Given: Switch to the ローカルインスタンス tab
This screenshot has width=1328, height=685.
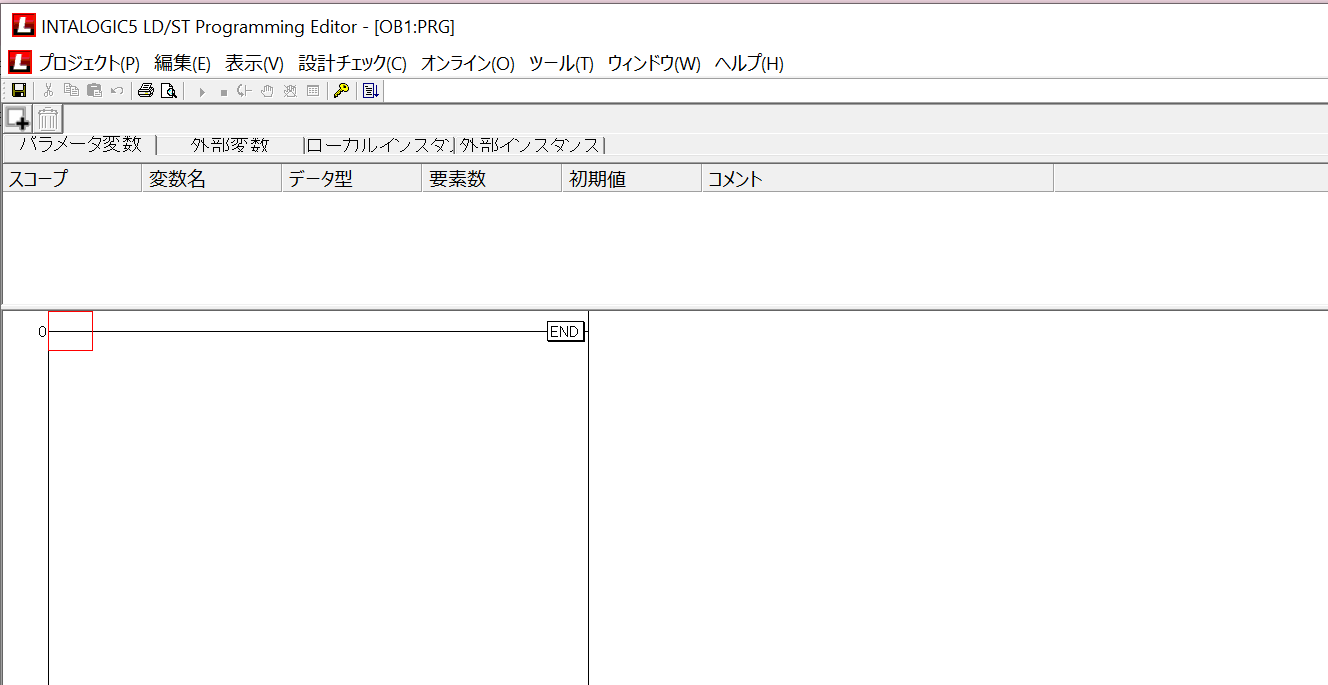Looking at the screenshot, I should [379, 145].
